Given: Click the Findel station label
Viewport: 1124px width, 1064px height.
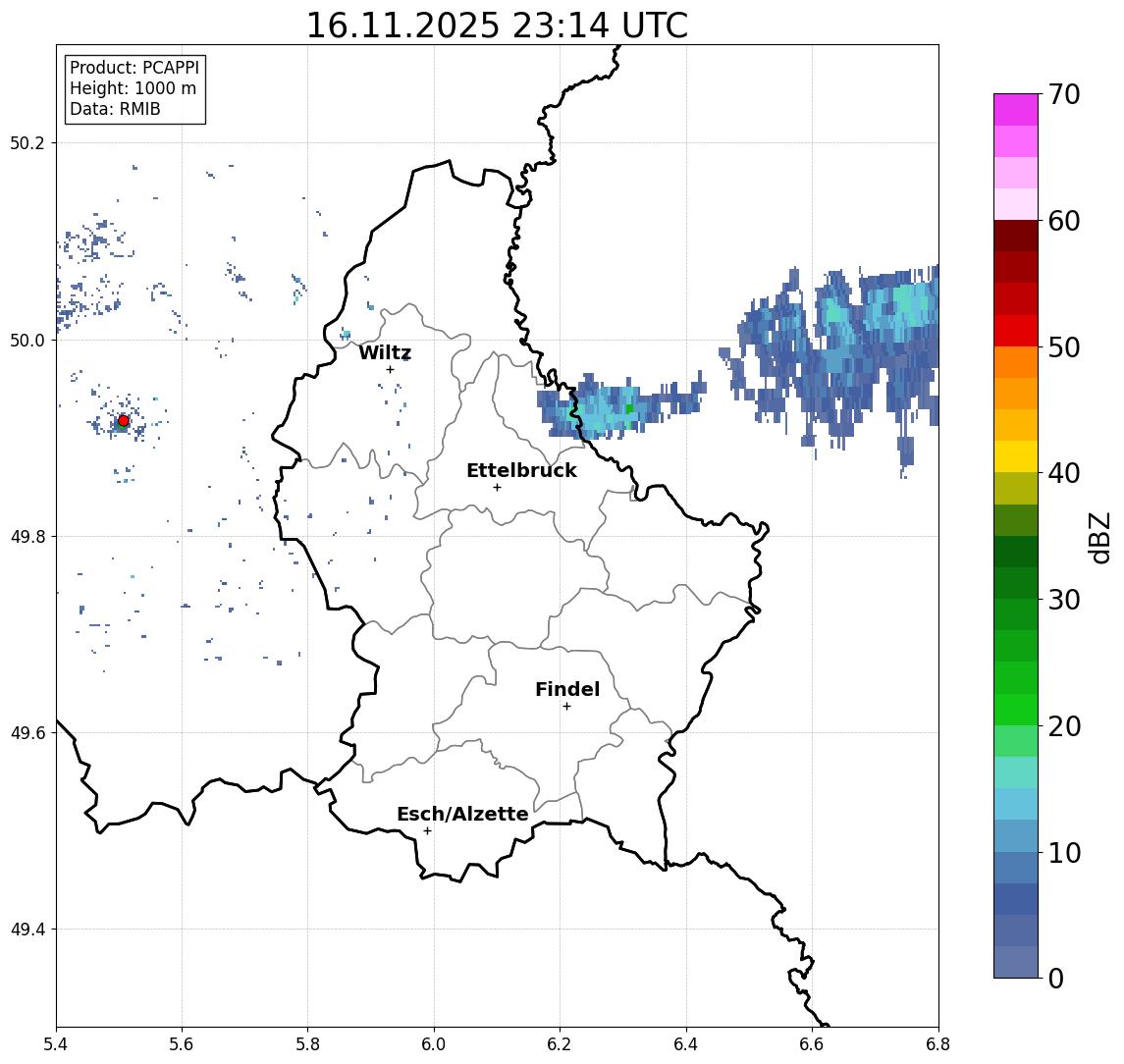Looking at the screenshot, I should pyautogui.click(x=567, y=689).
